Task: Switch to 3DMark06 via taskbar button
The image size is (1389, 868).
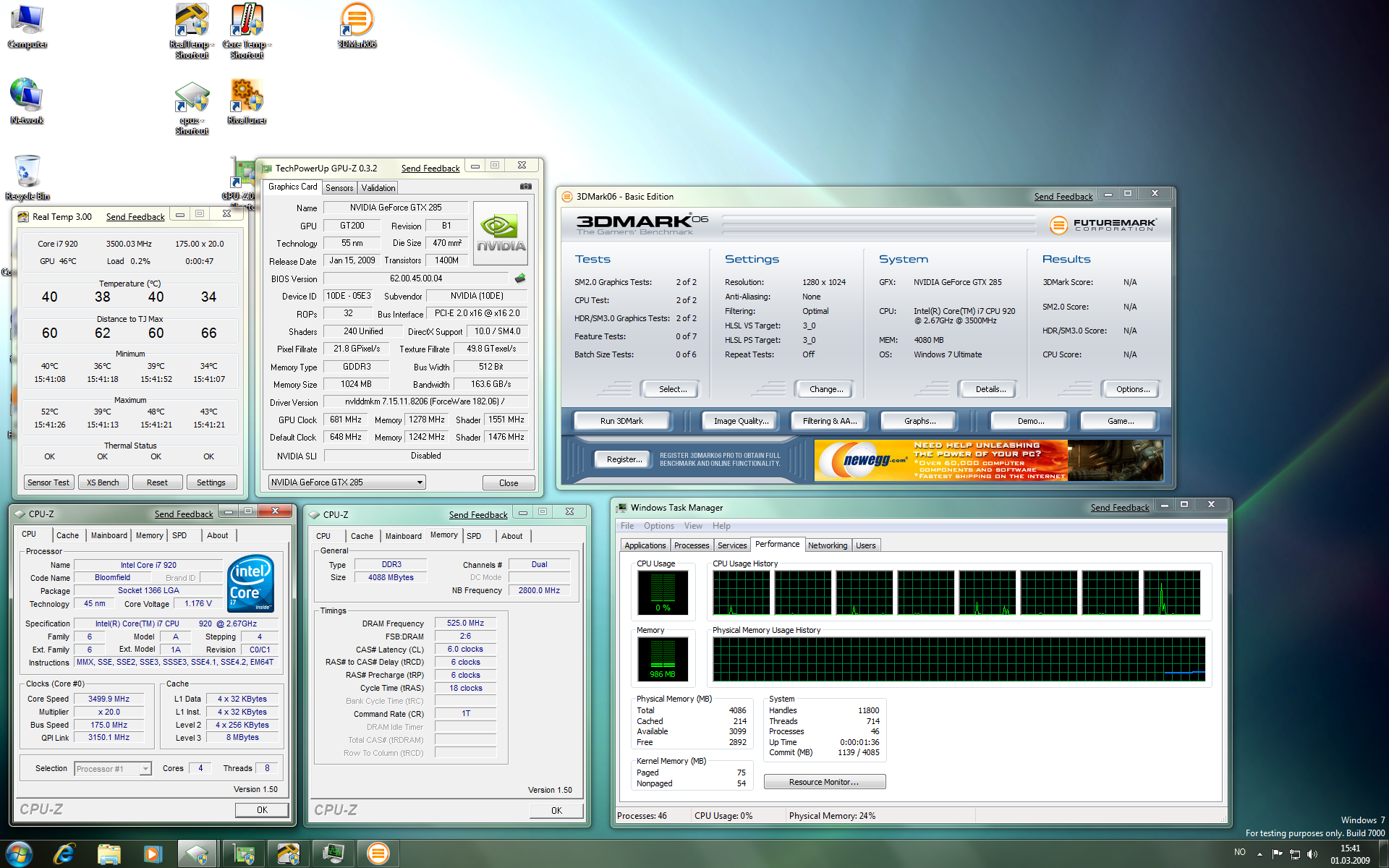Action: (378, 854)
